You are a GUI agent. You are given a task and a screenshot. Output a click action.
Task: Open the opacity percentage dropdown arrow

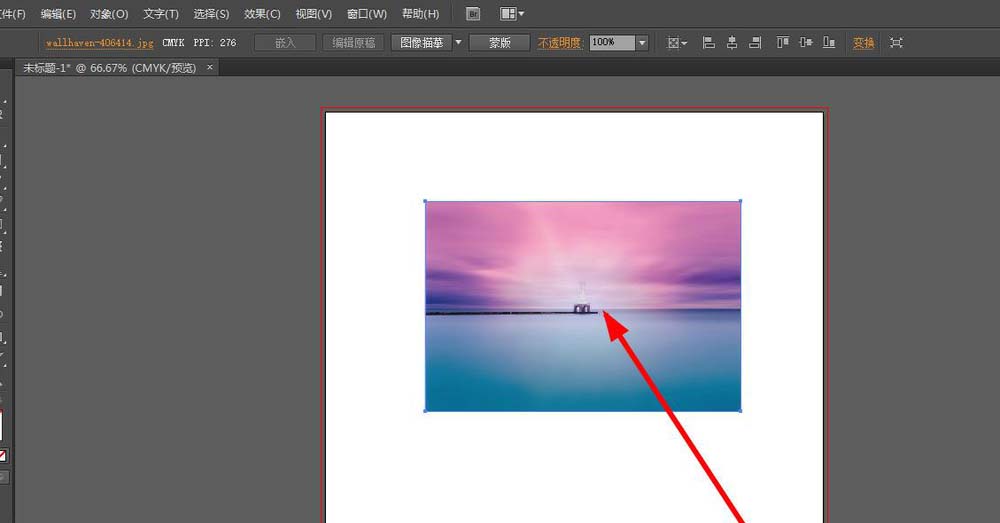click(x=642, y=43)
